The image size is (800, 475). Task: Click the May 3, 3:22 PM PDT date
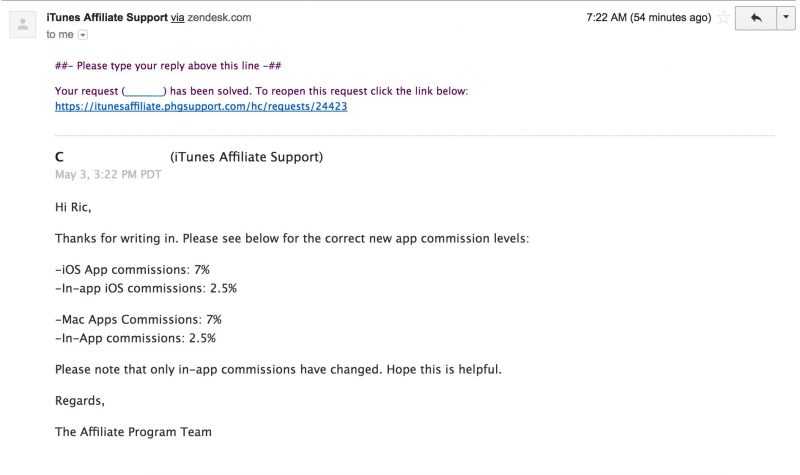click(108, 174)
